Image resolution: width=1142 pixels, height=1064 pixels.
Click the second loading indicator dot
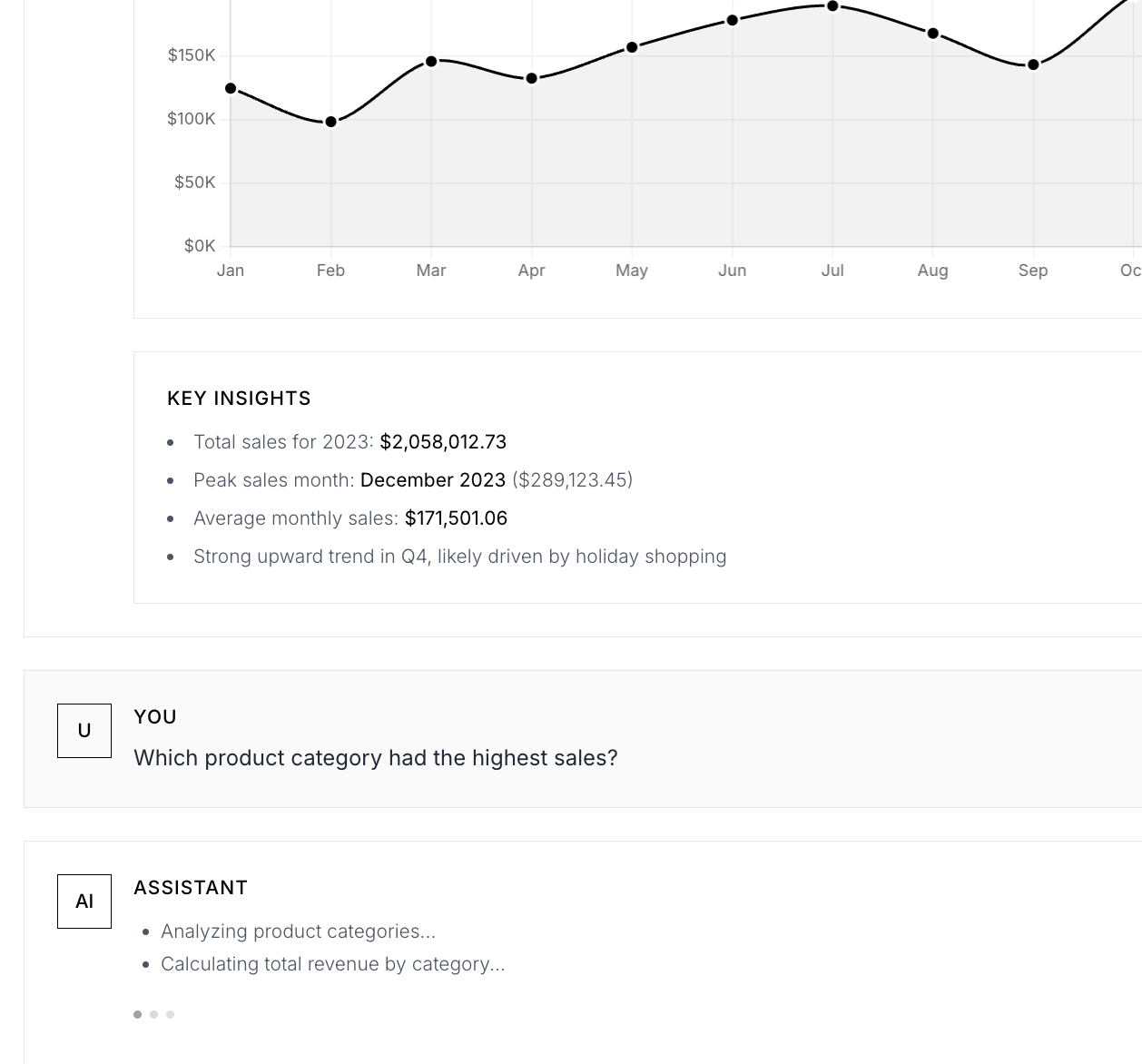click(x=153, y=1015)
